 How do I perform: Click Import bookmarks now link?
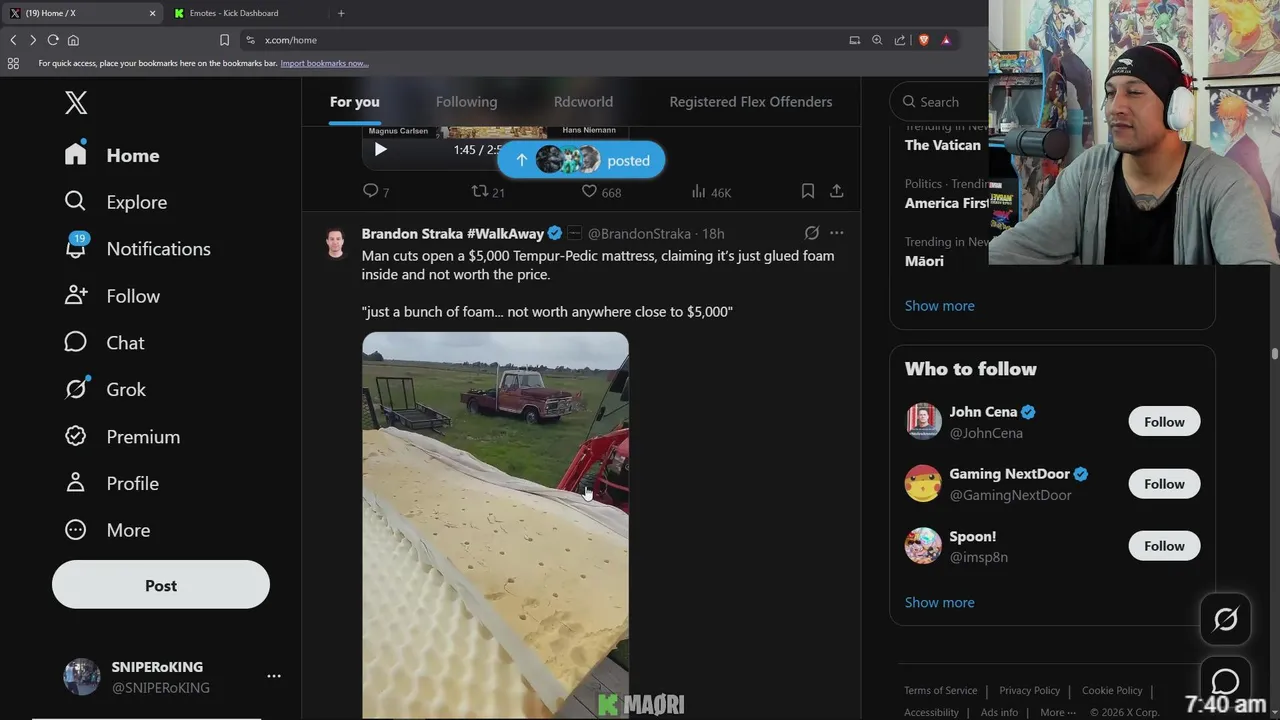tap(324, 63)
